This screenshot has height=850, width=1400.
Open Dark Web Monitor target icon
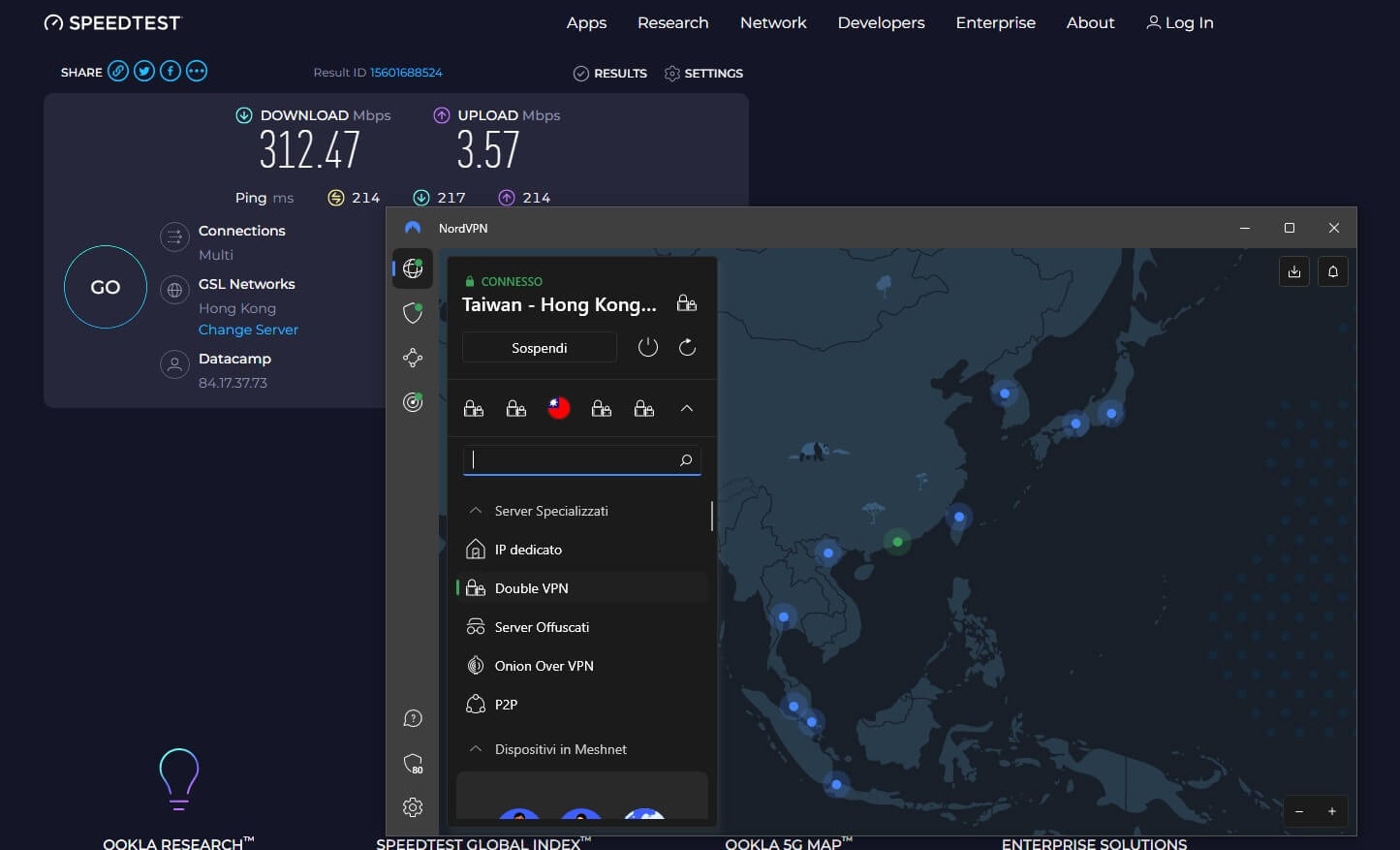click(413, 401)
